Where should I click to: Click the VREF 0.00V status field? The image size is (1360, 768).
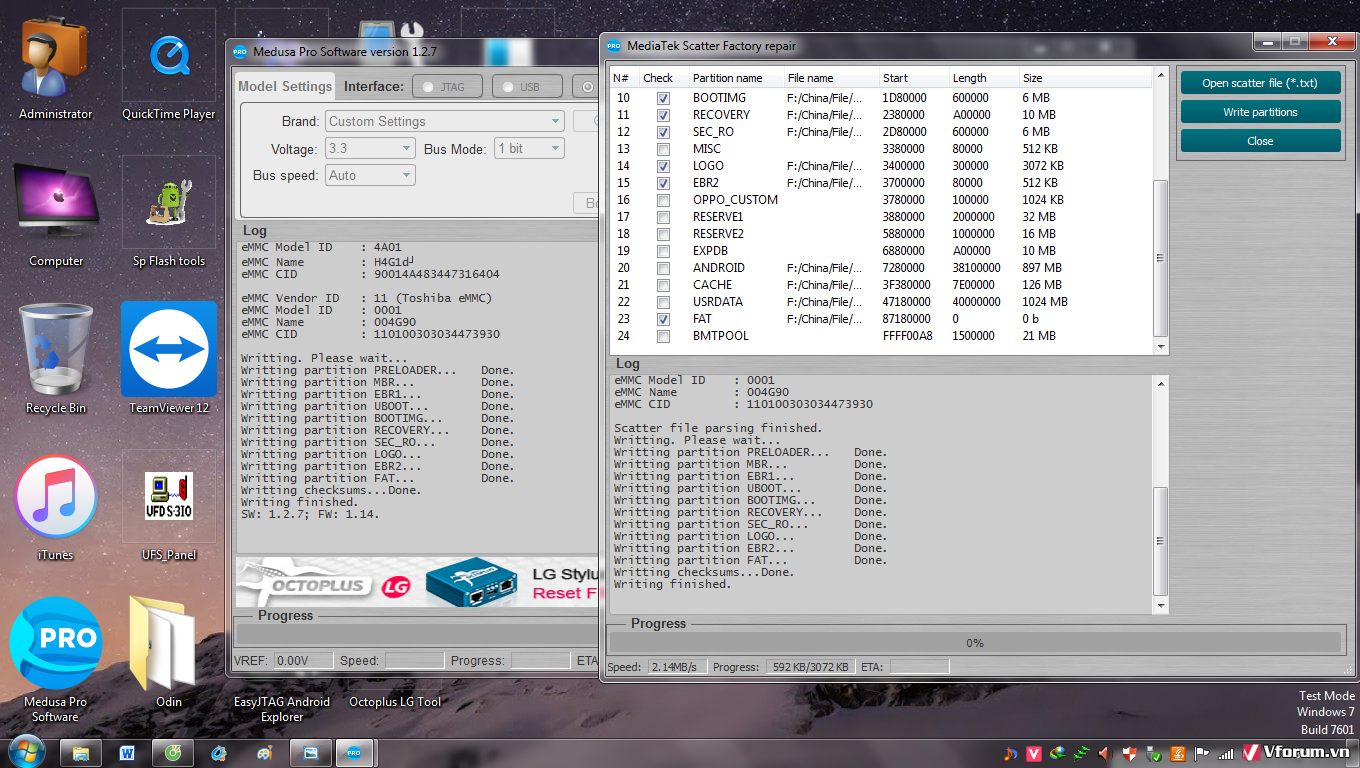(x=305, y=660)
